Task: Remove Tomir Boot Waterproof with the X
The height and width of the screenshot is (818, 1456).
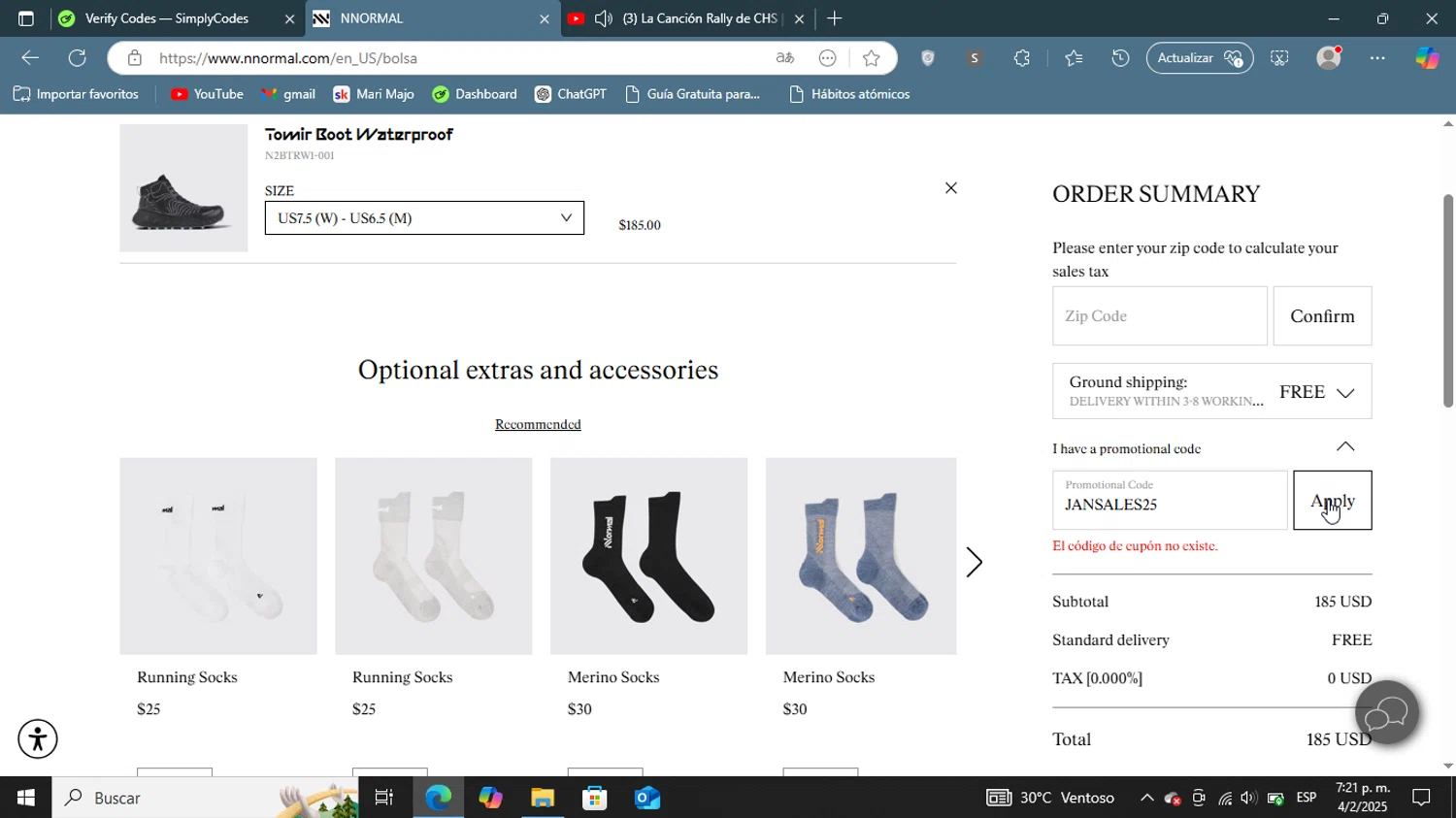Action: click(951, 188)
